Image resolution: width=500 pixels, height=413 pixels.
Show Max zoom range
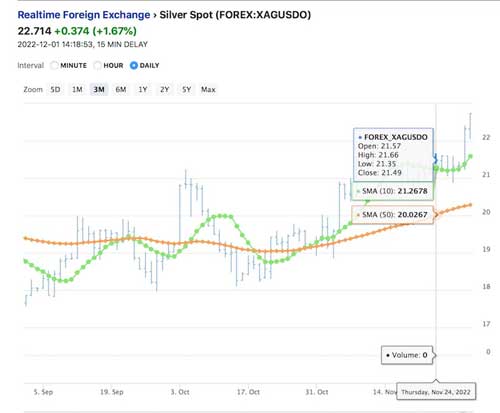click(208, 89)
